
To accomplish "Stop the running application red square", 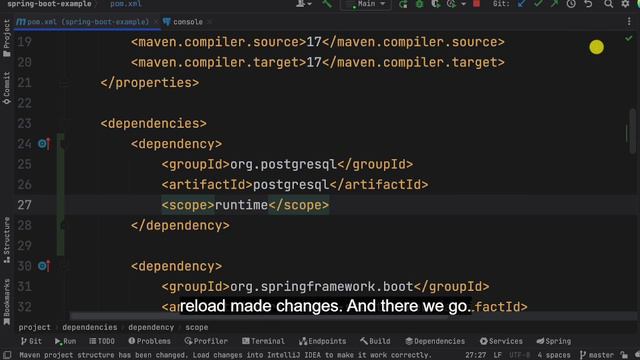I will pyautogui.click(x=476, y=4).
